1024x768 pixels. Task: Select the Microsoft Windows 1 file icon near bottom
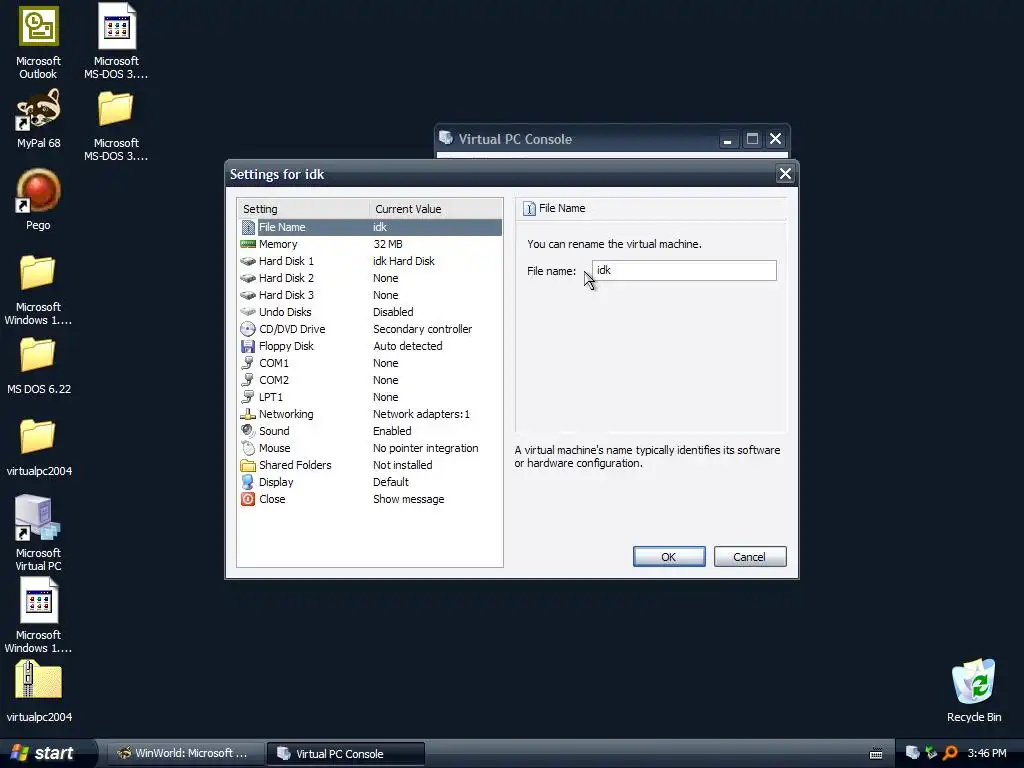coord(39,601)
